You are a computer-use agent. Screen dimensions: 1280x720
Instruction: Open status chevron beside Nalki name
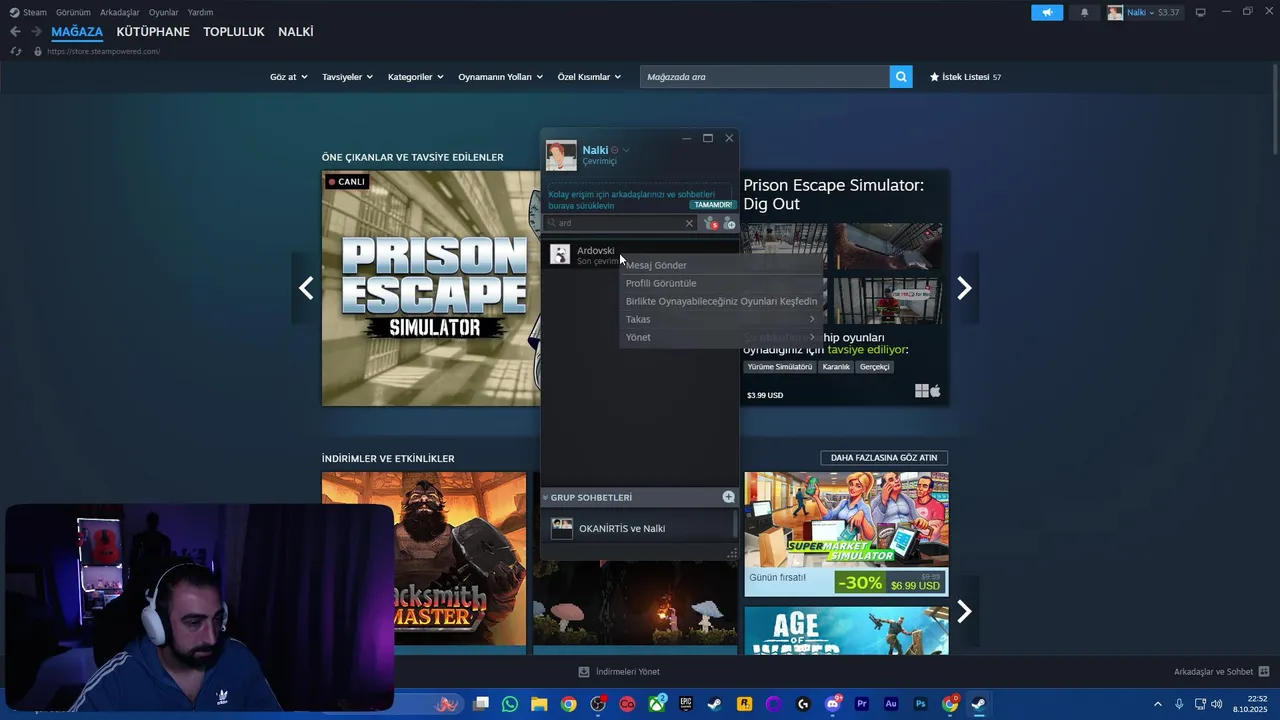(626, 150)
